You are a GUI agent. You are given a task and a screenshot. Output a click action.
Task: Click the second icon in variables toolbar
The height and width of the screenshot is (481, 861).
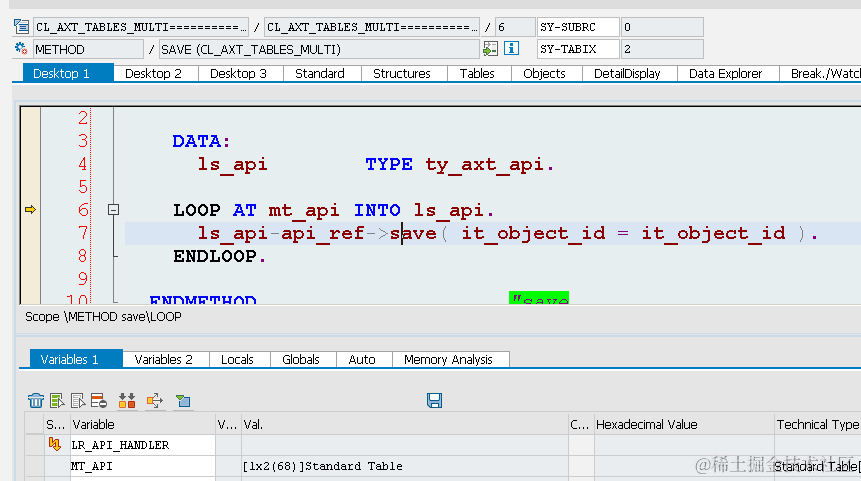[57, 400]
